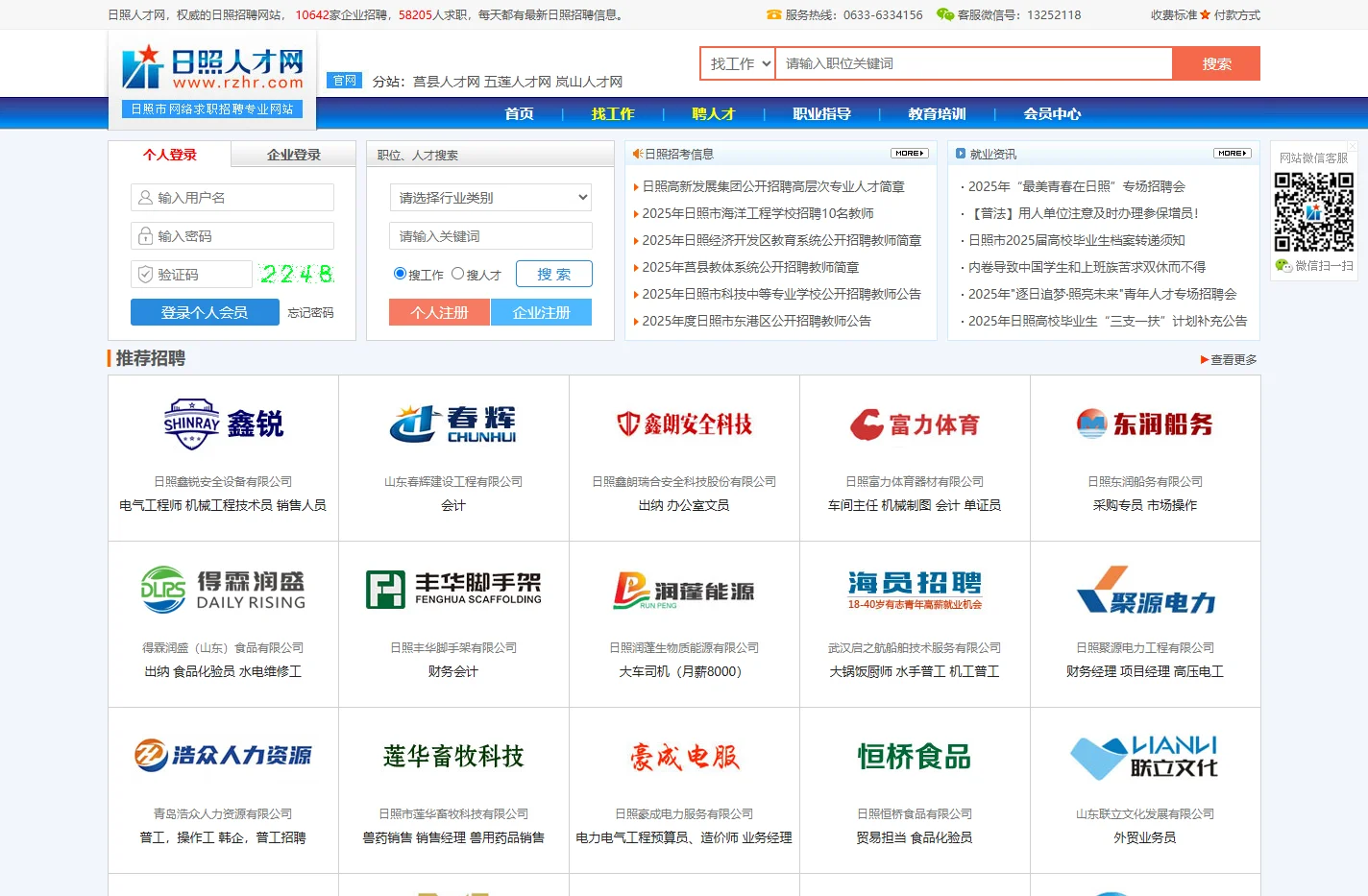Image resolution: width=1368 pixels, height=896 pixels.
Task: Focus the 验证码 field
Action: click(x=191, y=275)
